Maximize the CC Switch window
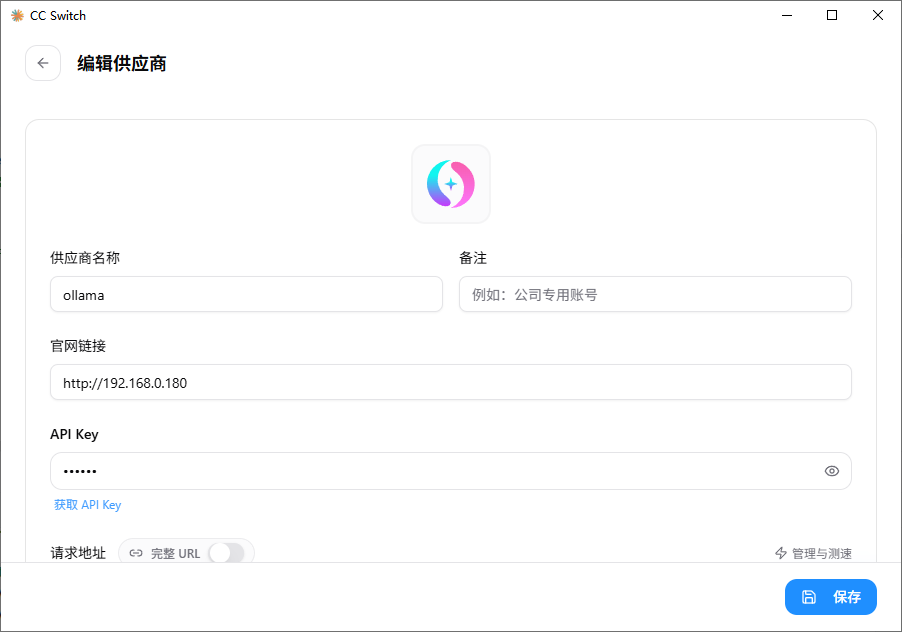This screenshot has width=902, height=632. tap(832, 16)
